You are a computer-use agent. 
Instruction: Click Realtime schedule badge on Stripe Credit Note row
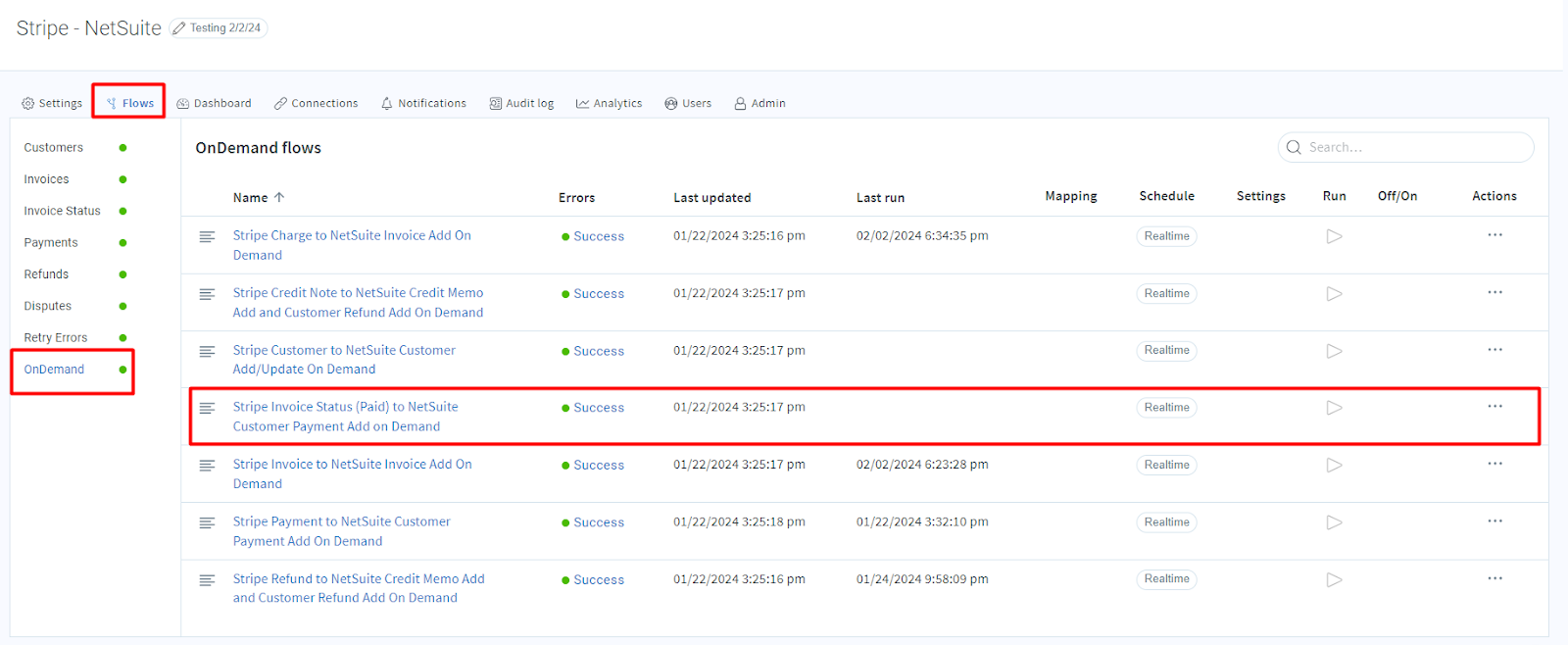pyautogui.click(x=1167, y=293)
